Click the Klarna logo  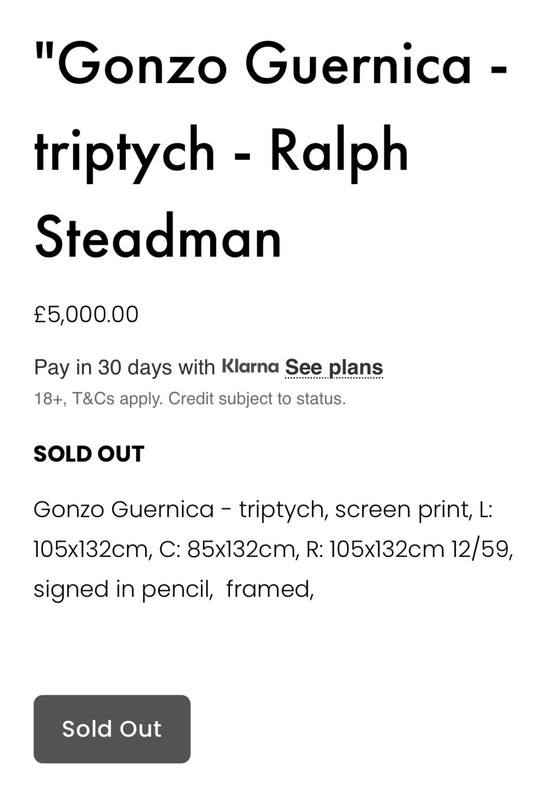pos(250,366)
